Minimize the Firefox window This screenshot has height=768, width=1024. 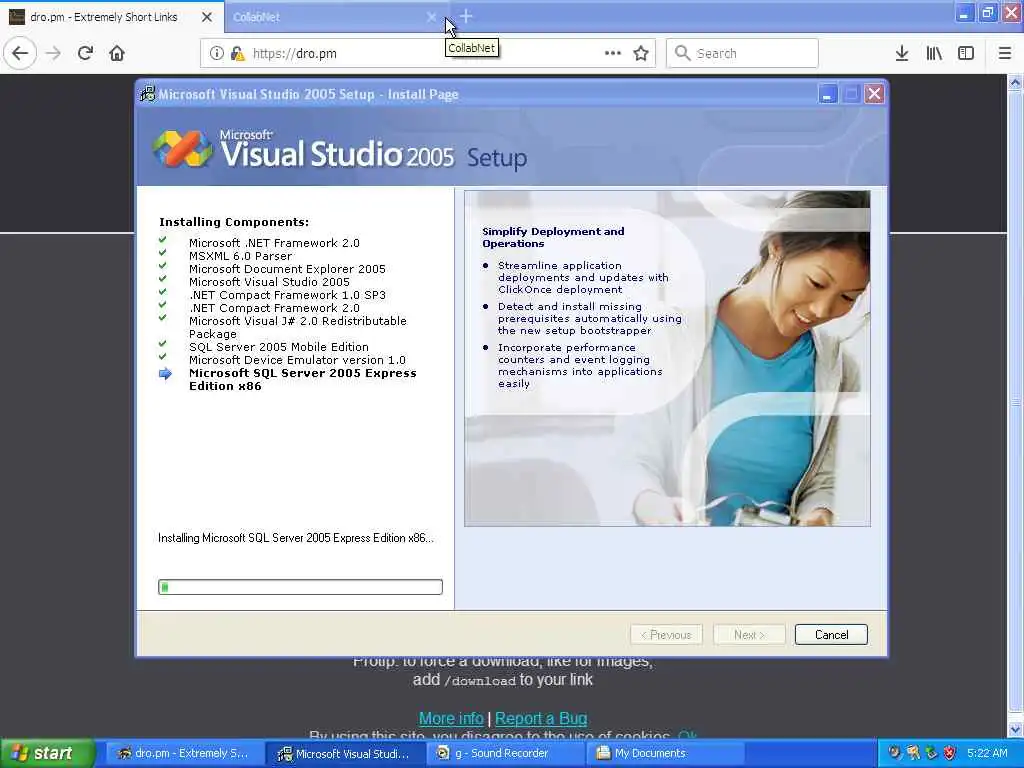pos(964,13)
